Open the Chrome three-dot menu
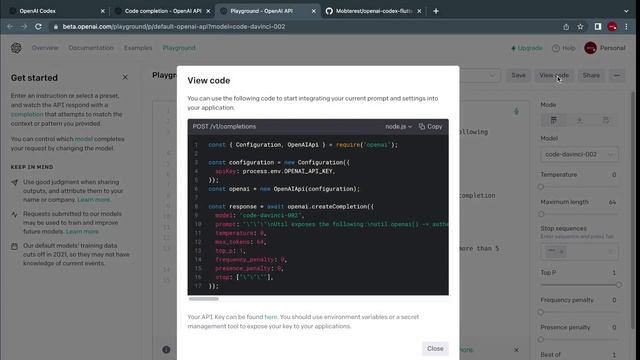 pyautogui.click(x=626, y=27)
